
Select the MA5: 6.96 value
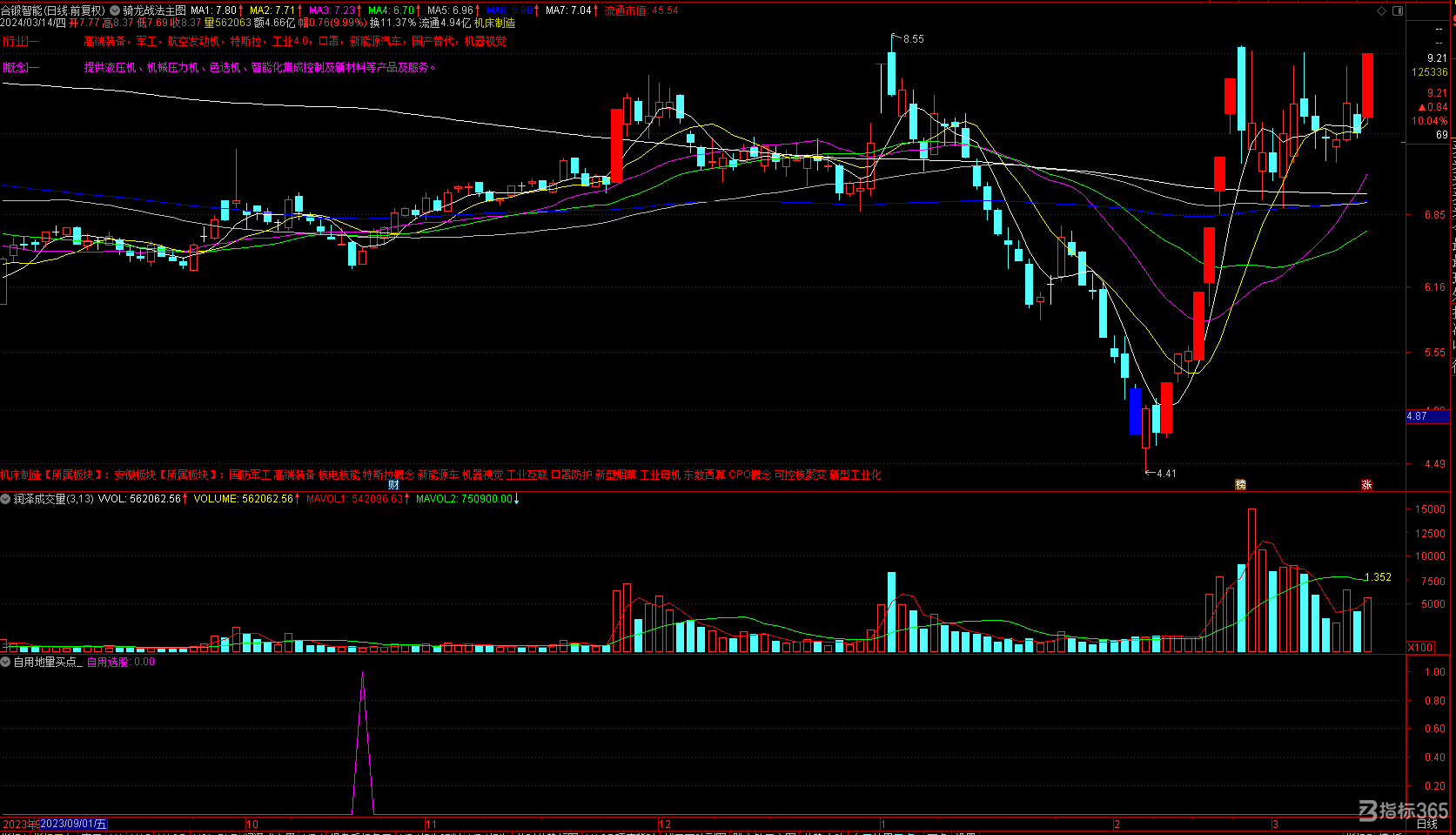(x=450, y=10)
